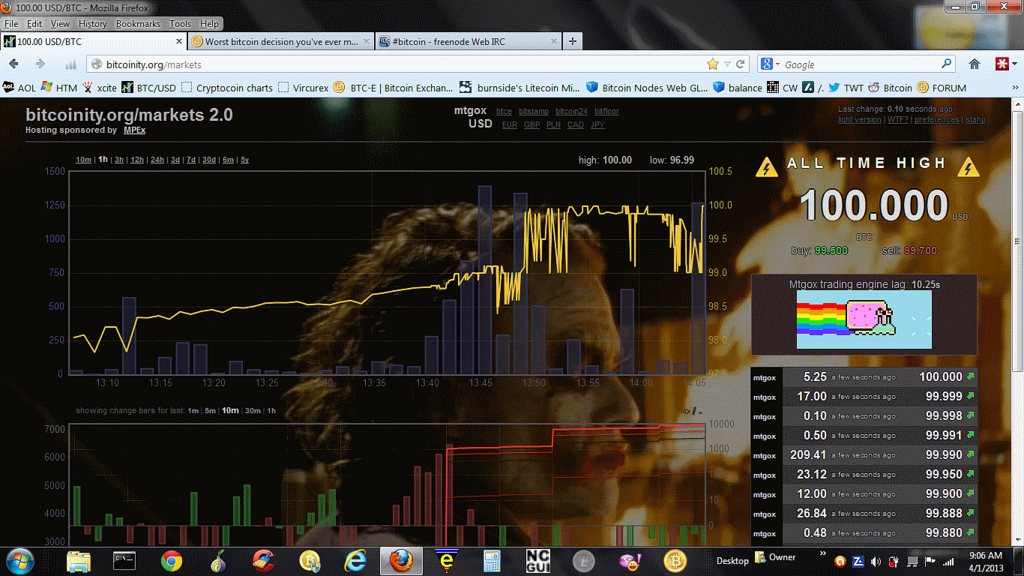The height and width of the screenshot is (576, 1024).
Task: Click the 209.41 trade row
Action: (x=864, y=455)
